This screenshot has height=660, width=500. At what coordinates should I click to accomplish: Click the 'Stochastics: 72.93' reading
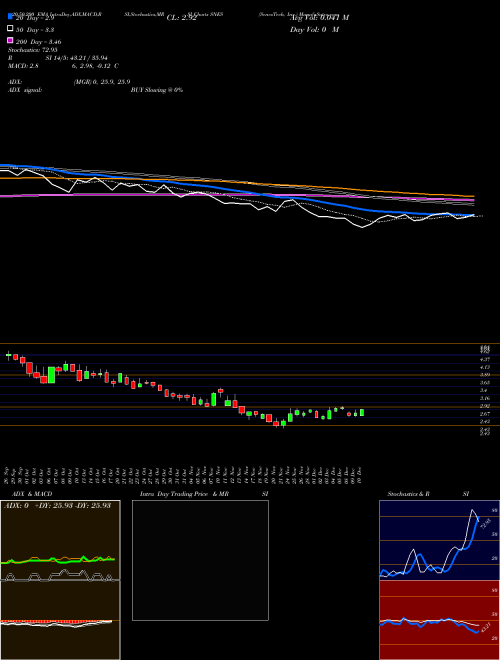(32, 50)
